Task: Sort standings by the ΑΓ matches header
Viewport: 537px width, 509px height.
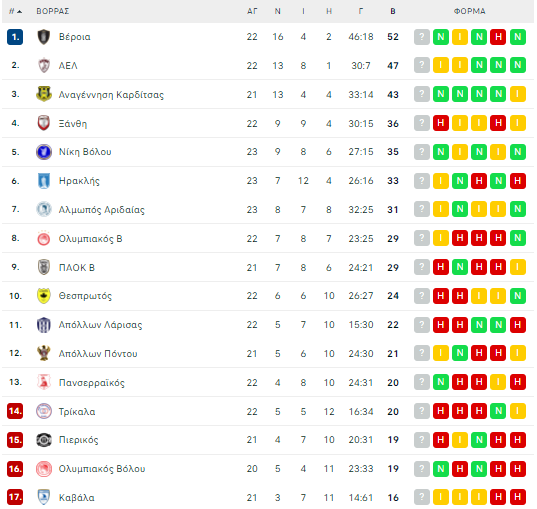Action: (x=252, y=11)
